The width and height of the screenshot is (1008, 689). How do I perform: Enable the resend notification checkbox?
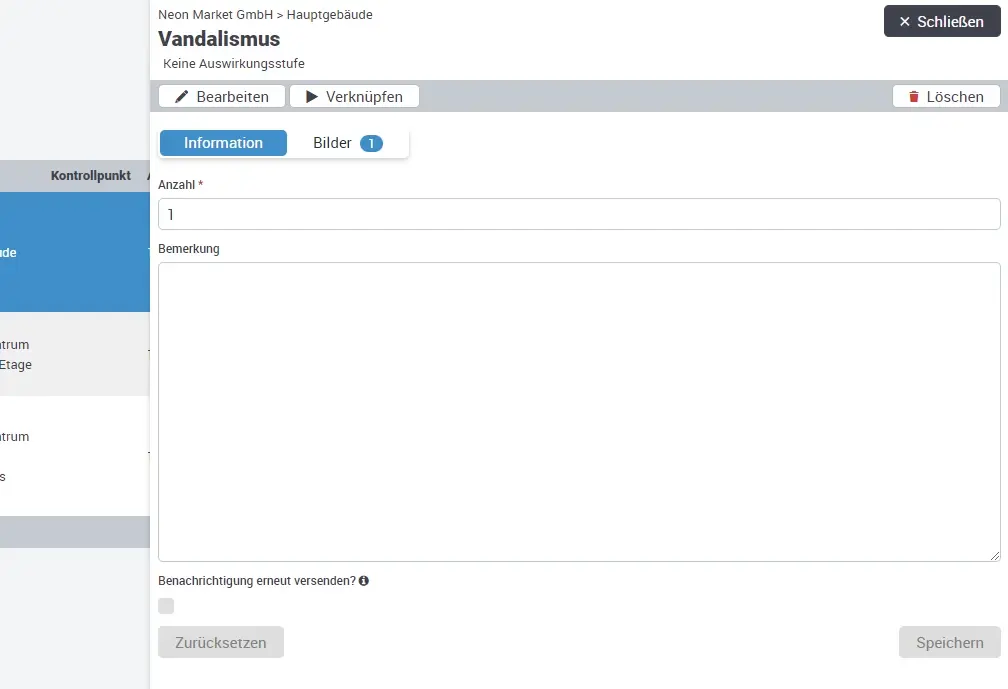pyautogui.click(x=166, y=606)
